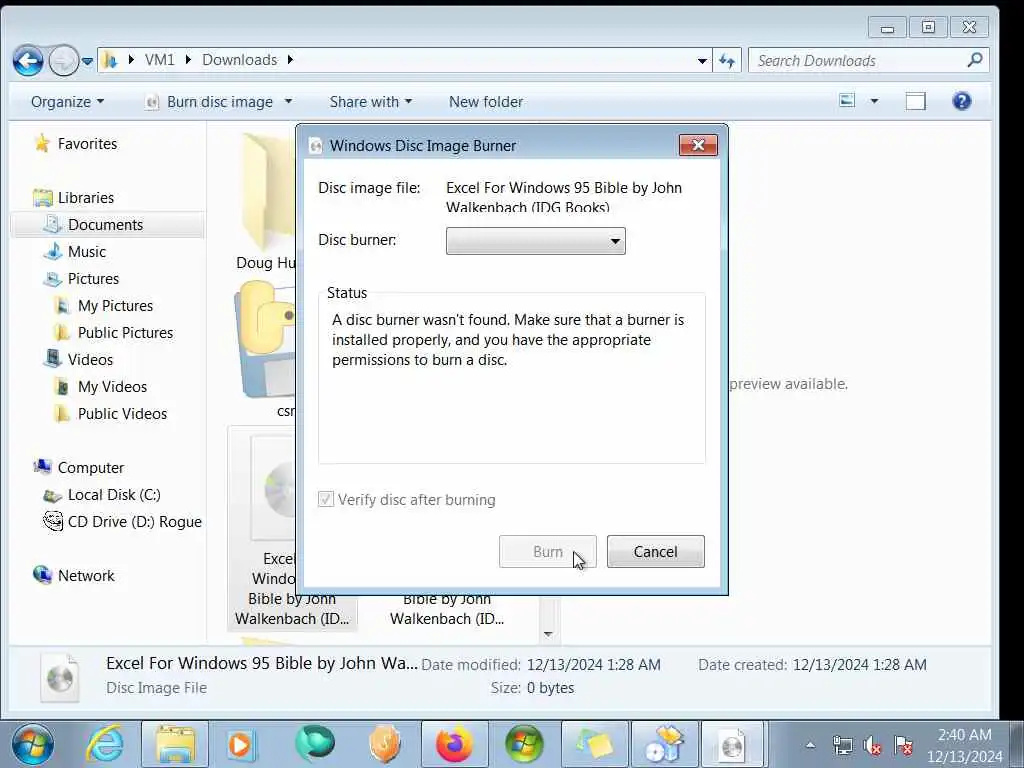Select Favorites in the navigation pane

tap(76, 144)
